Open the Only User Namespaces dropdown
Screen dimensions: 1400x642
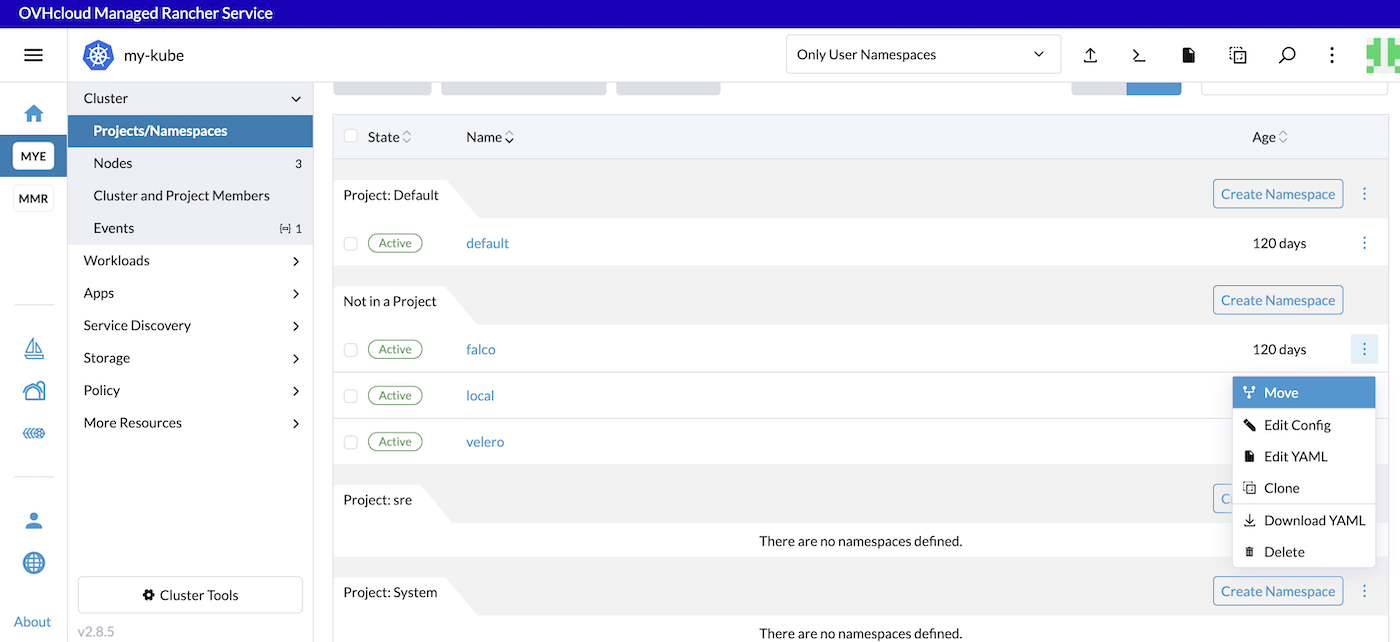click(921, 54)
